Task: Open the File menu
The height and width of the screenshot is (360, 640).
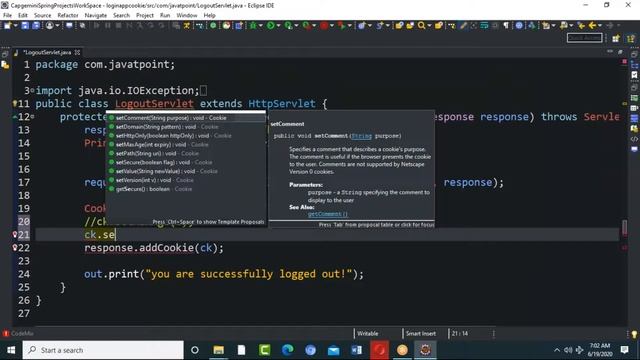Action: click(x=7, y=15)
